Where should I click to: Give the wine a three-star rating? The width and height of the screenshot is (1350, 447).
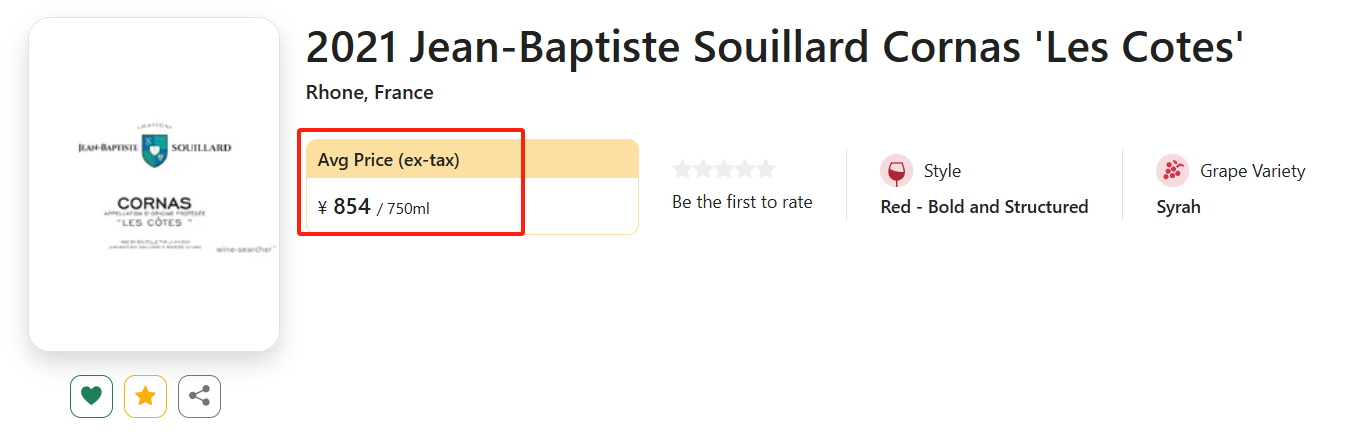pyautogui.click(x=724, y=169)
